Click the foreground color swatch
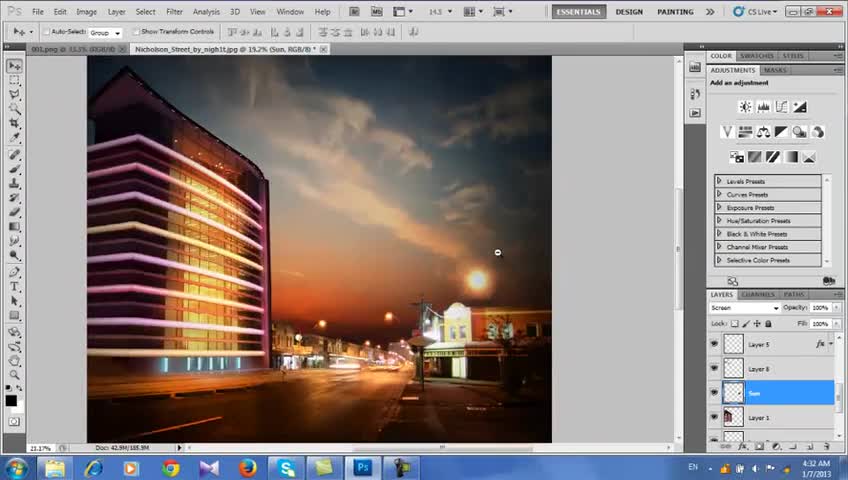 (11, 400)
